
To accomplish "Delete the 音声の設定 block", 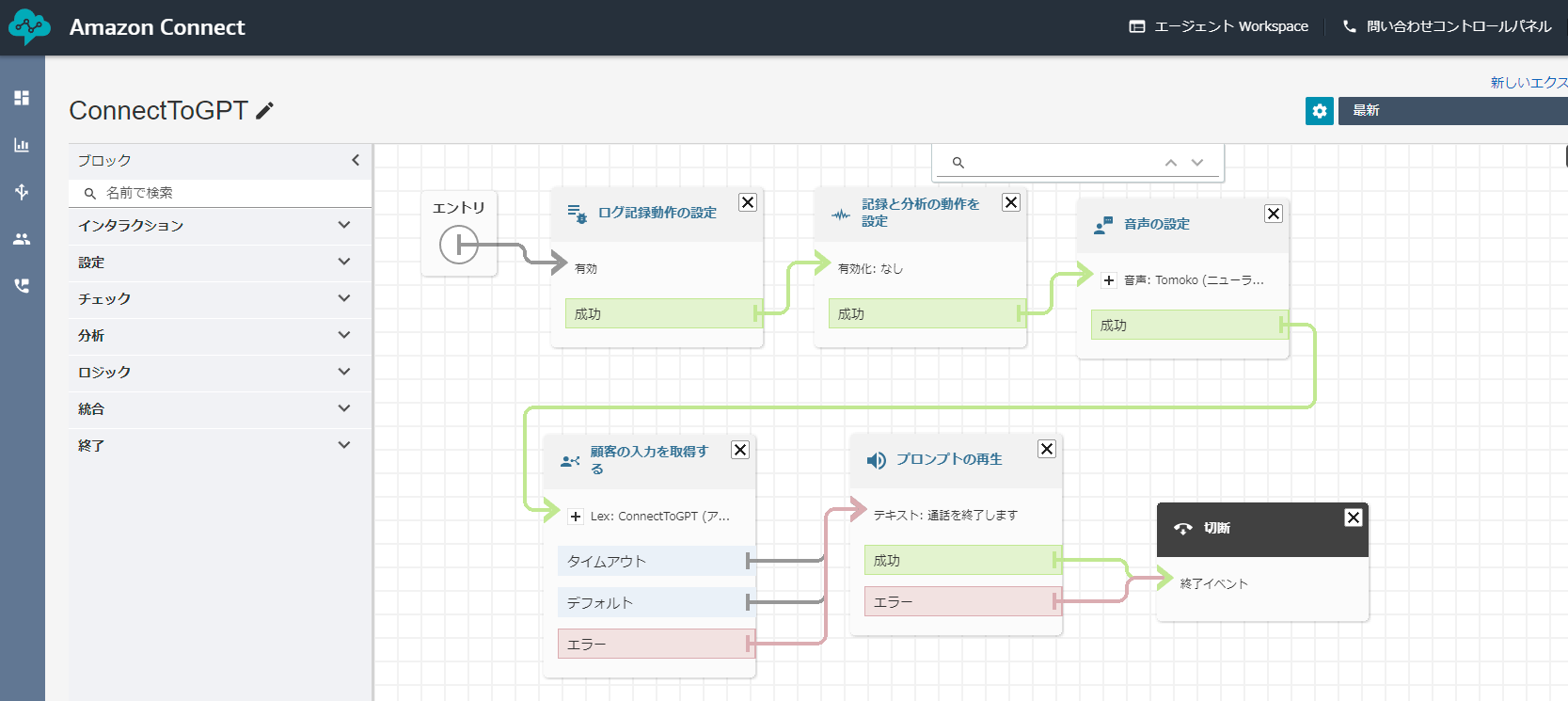I will (1274, 214).
